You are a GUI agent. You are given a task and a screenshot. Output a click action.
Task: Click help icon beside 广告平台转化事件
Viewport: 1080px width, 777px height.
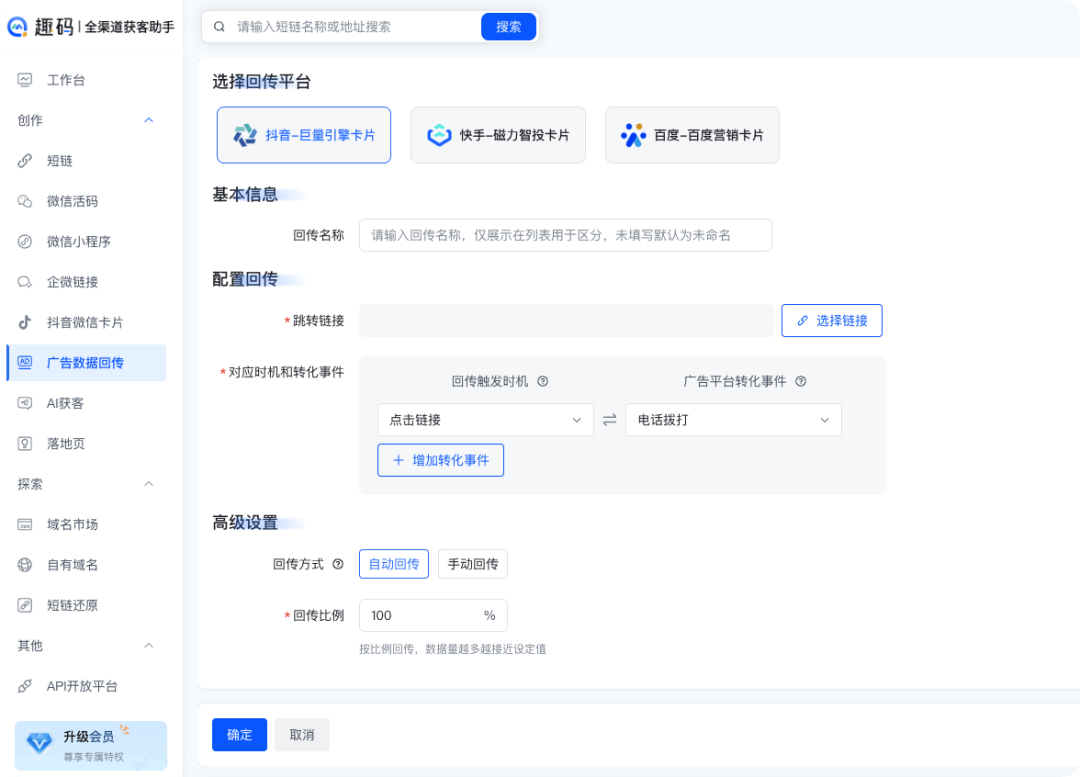(x=800, y=382)
